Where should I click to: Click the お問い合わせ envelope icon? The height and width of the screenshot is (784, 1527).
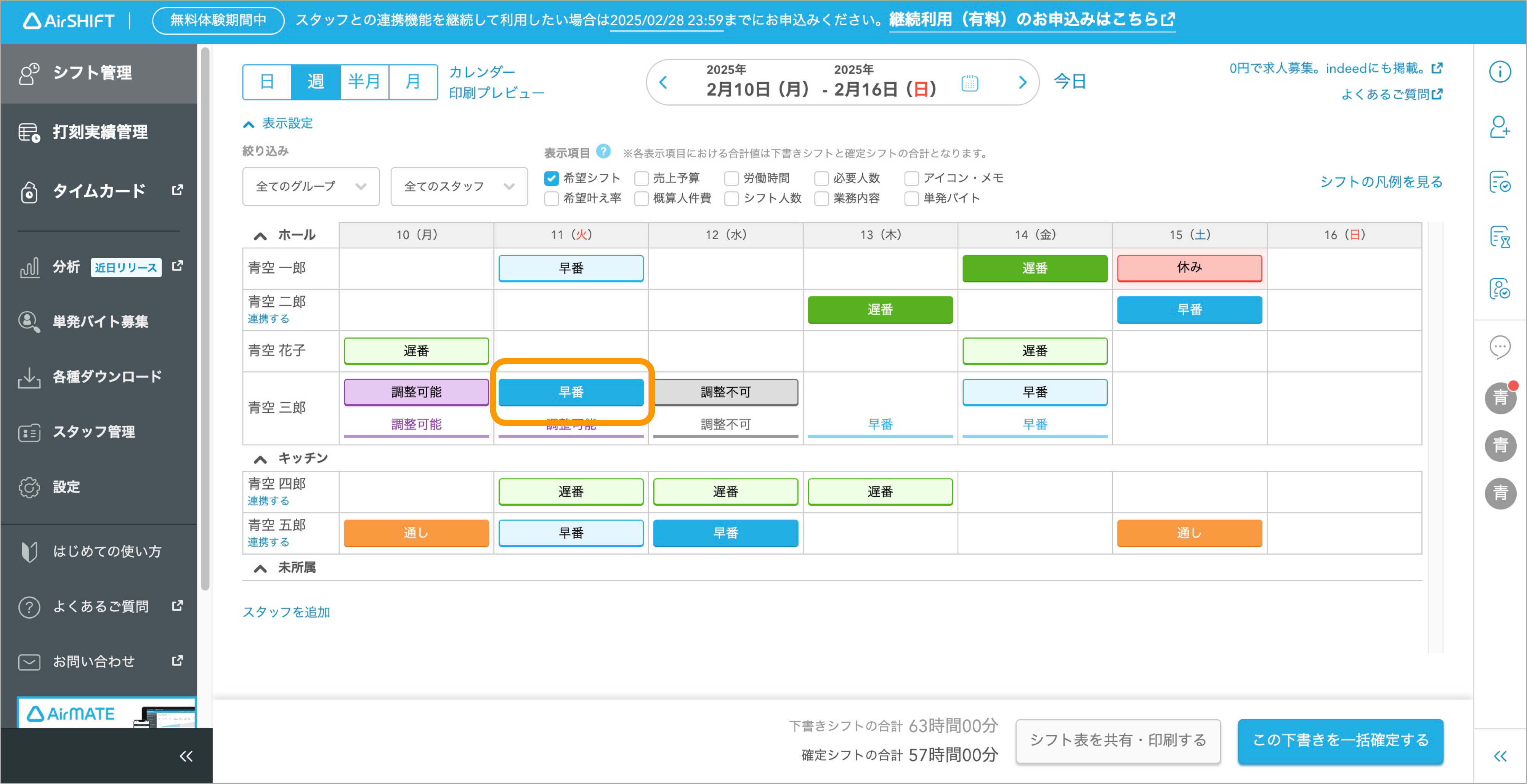[29, 662]
